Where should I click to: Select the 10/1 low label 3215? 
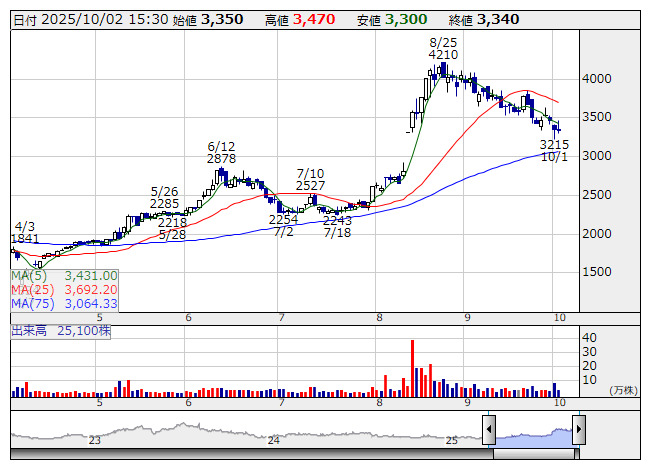coord(554,145)
